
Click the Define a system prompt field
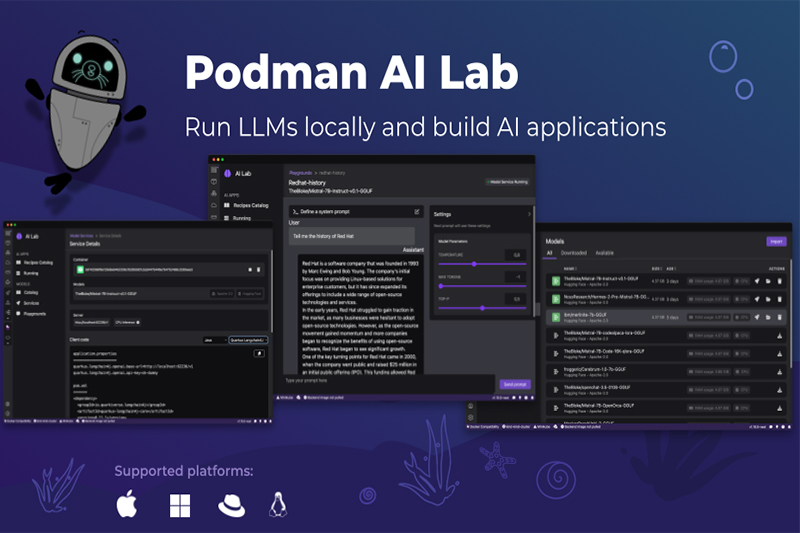357,211
